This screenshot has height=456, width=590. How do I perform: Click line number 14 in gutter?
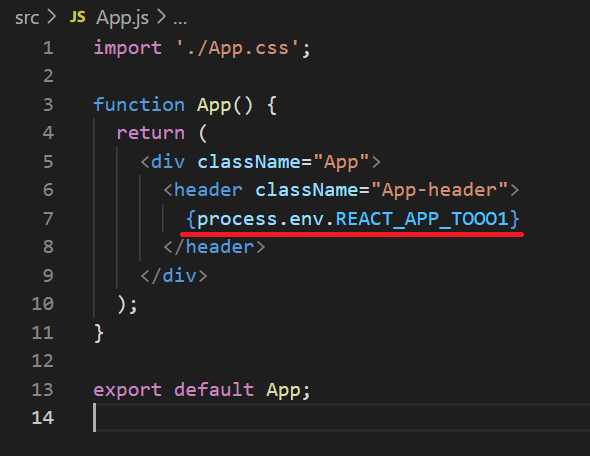(x=43, y=418)
